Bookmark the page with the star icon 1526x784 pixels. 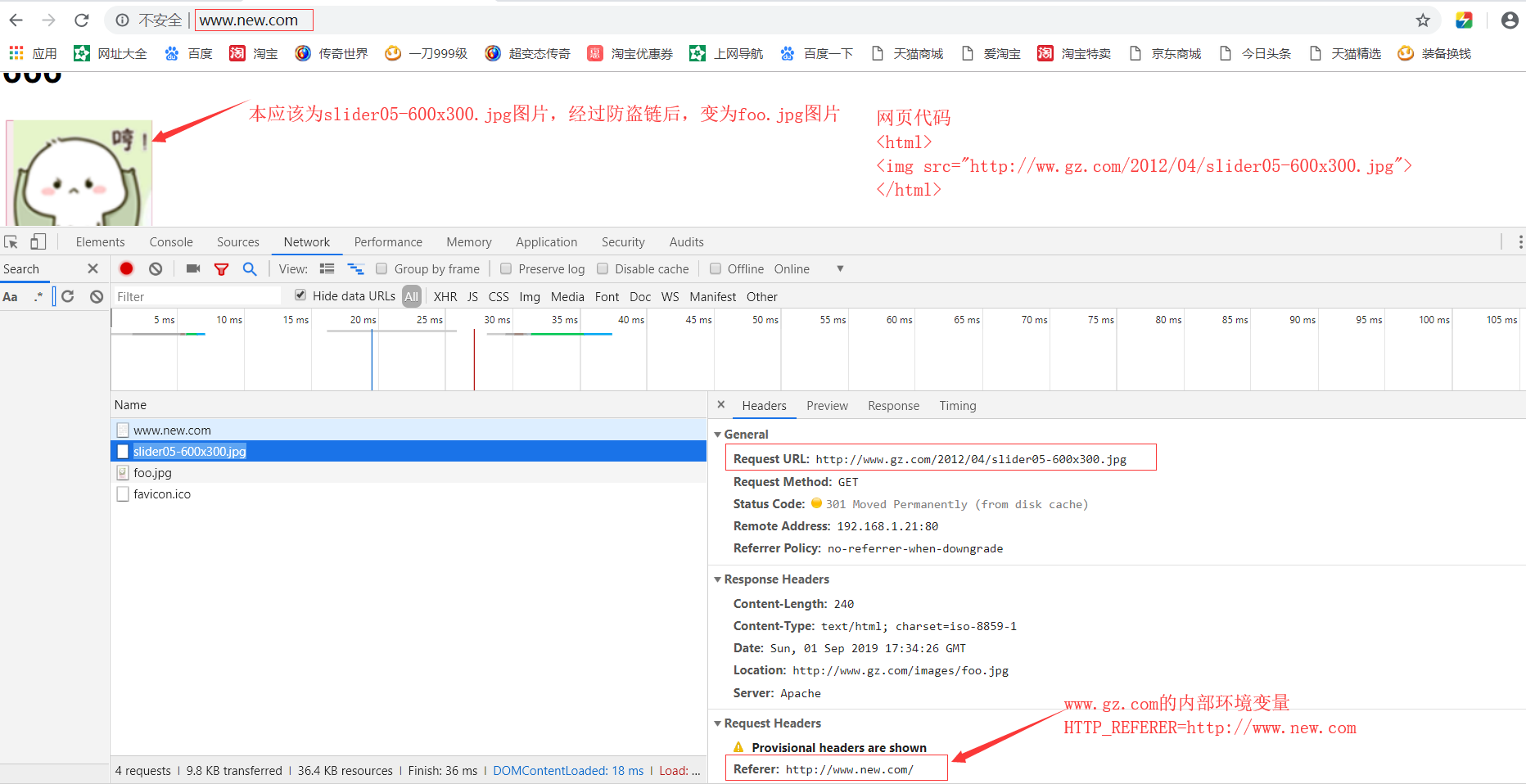pyautogui.click(x=1423, y=20)
